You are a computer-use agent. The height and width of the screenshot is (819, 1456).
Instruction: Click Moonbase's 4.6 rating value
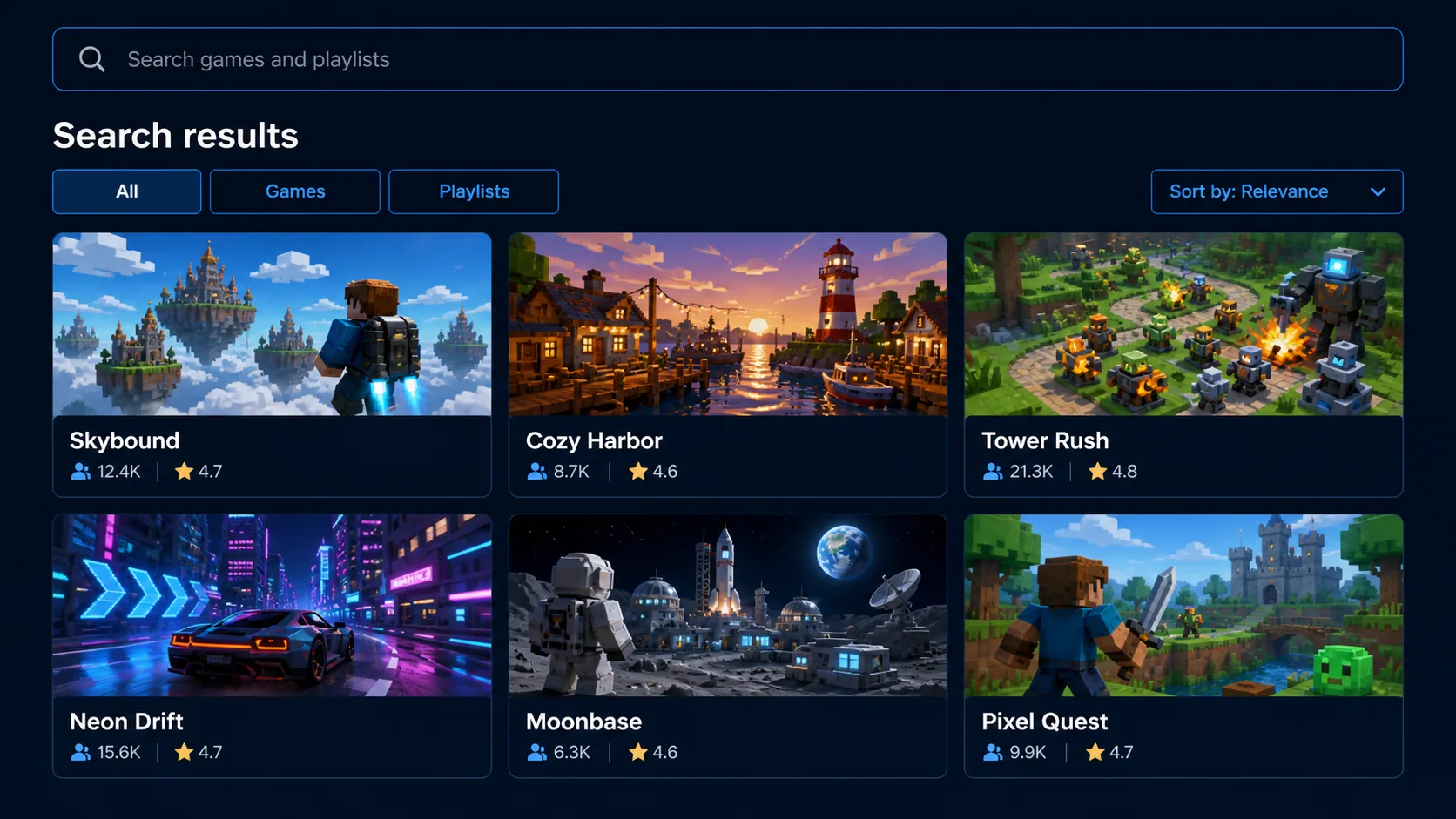pyautogui.click(x=665, y=753)
